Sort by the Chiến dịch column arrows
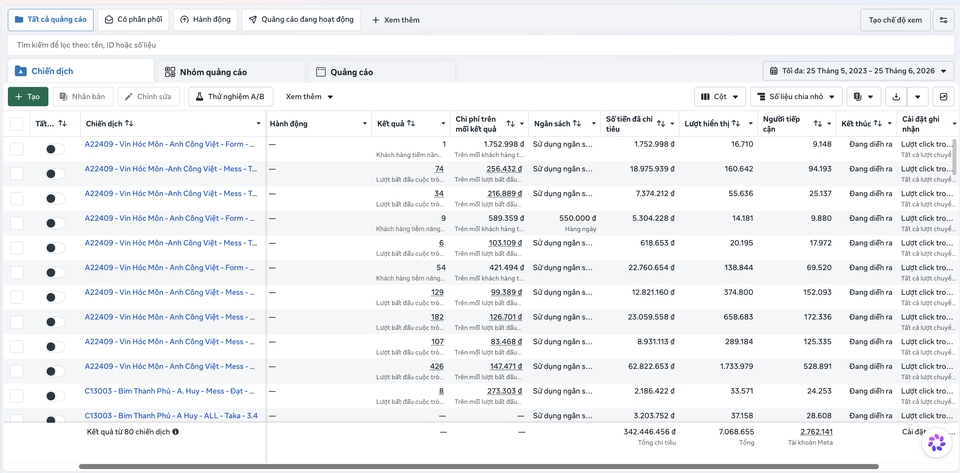This screenshot has width=960, height=473. click(129, 124)
